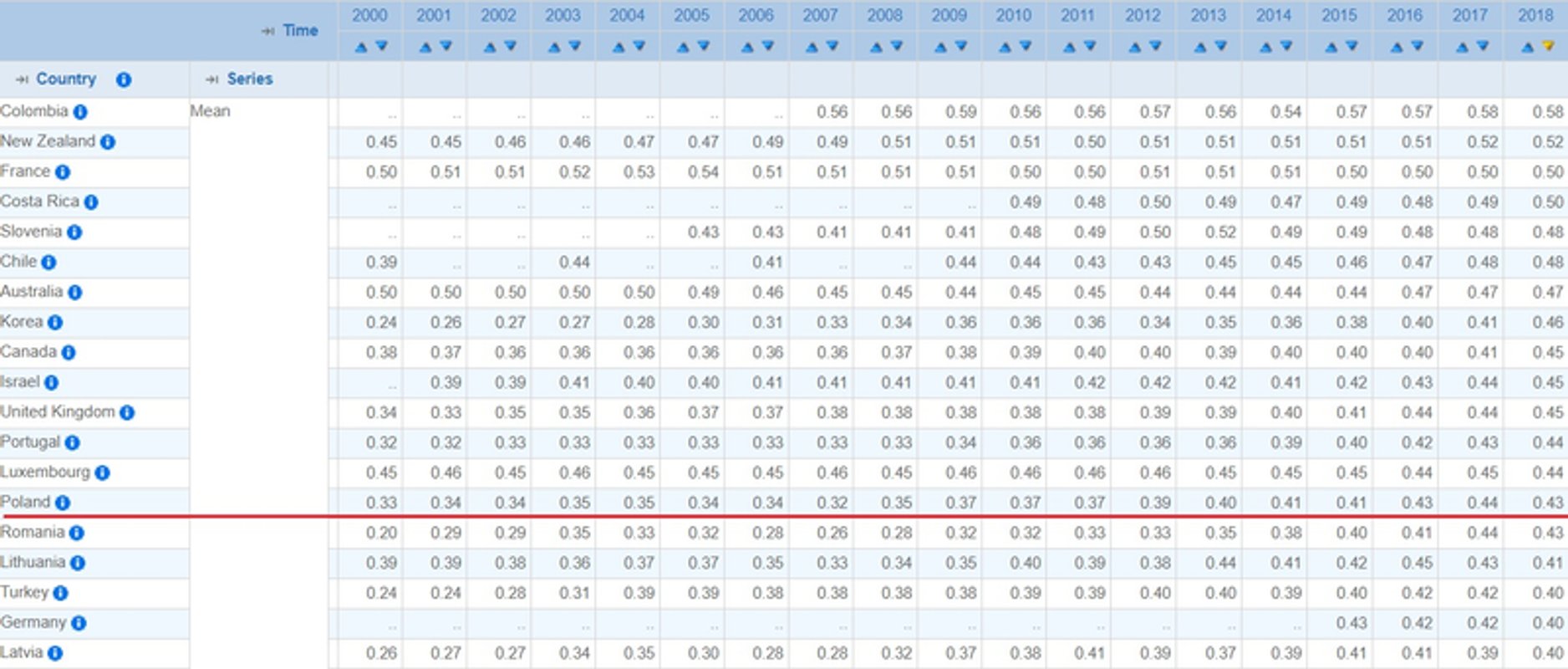Click Turkey's 2003 value 0.31
This screenshot has height=669, width=1568.
(574, 593)
